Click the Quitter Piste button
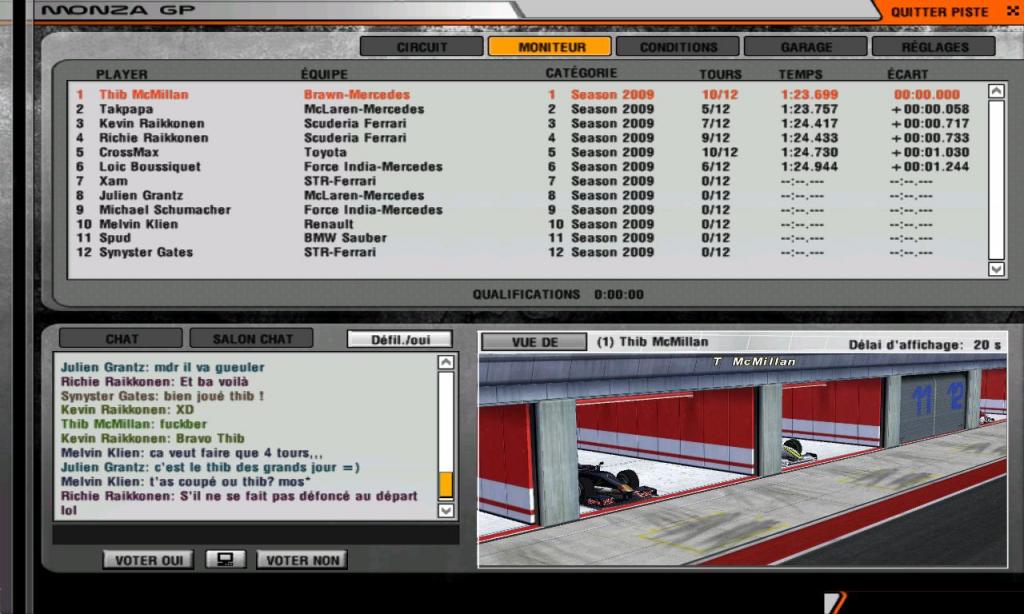This screenshot has height=614, width=1024. click(939, 12)
